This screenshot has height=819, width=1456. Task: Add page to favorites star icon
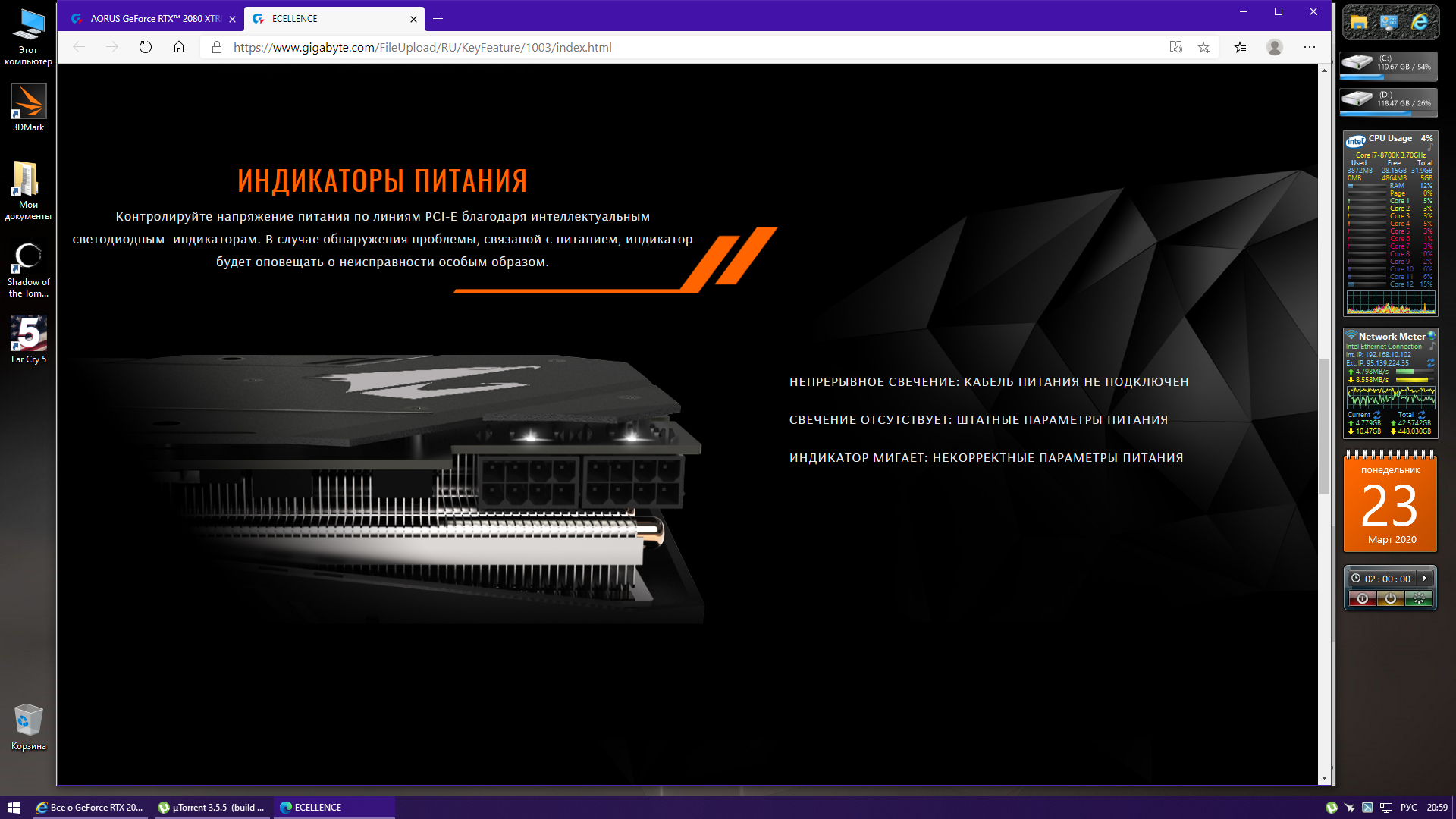click(x=1203, y=47)
